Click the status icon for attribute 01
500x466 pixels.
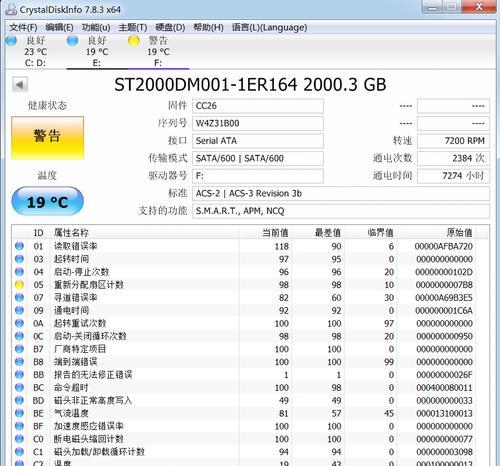(19, 246)
